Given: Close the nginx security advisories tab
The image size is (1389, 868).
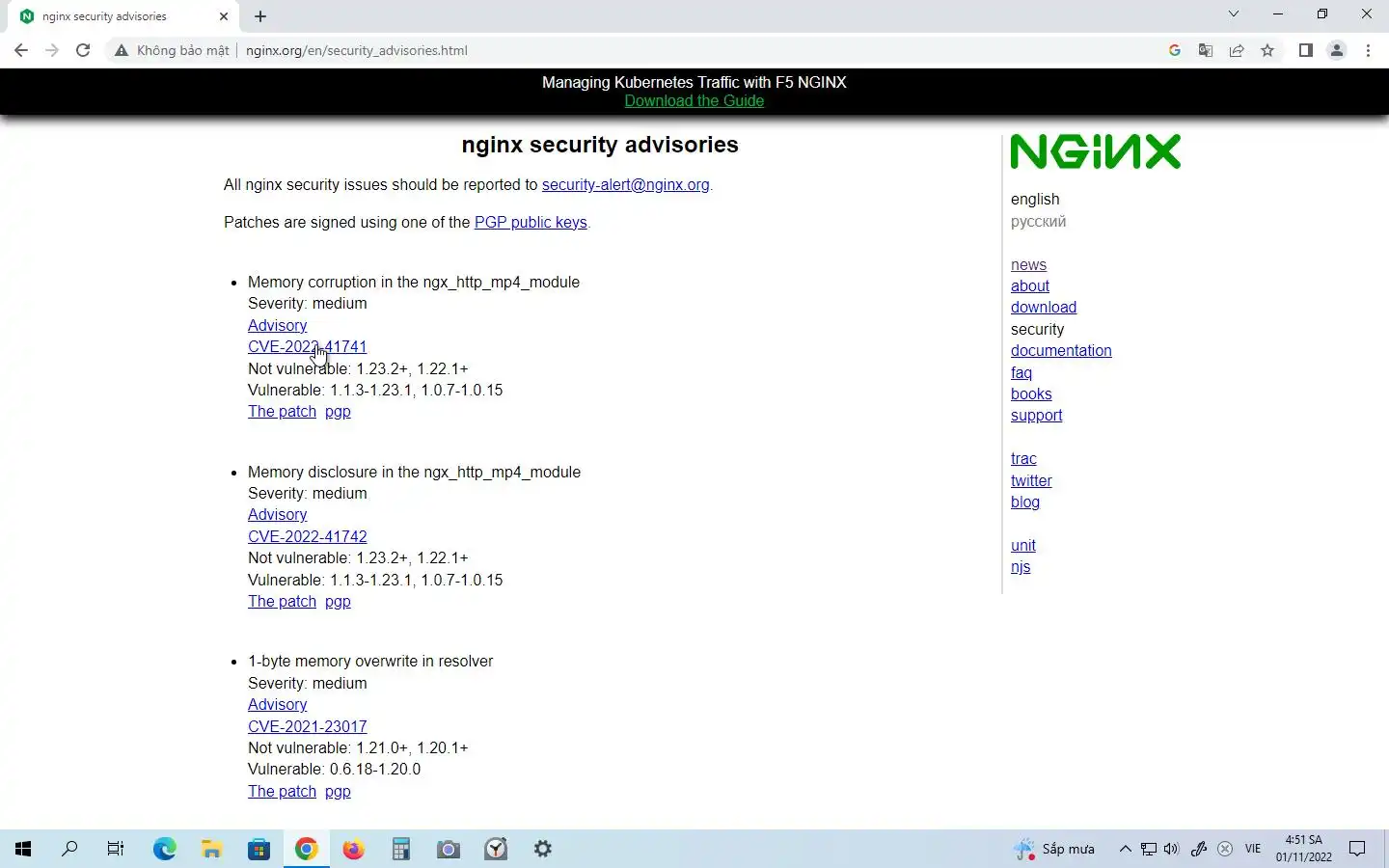Looking at the screenshot, I should (x=224, y=16).
